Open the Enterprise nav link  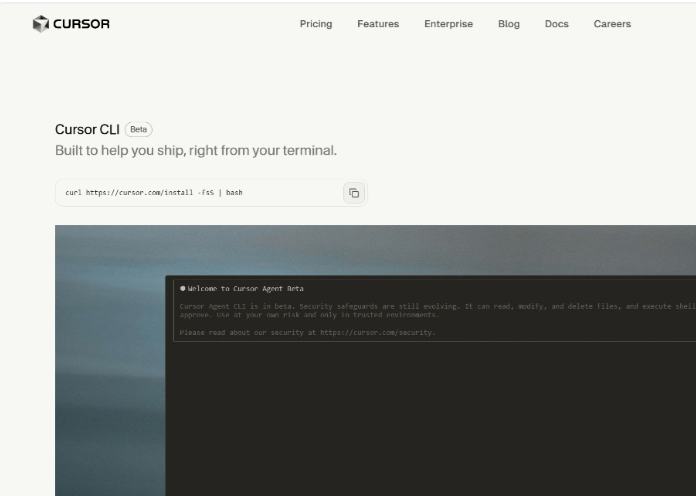coord(448,24)
